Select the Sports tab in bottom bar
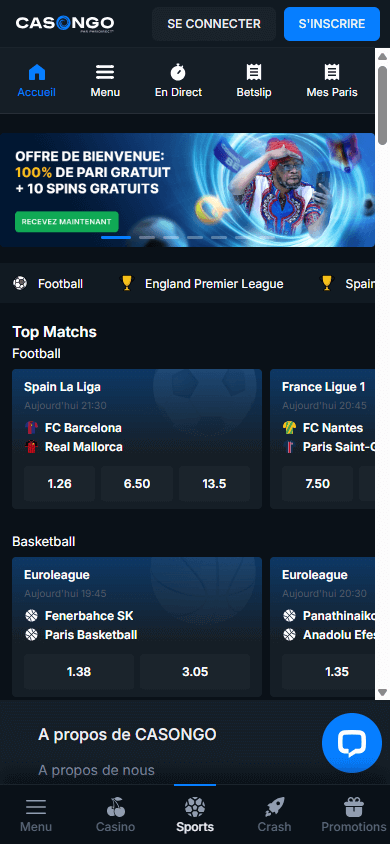This screenshot has width=390, height=844. (195, 815)
